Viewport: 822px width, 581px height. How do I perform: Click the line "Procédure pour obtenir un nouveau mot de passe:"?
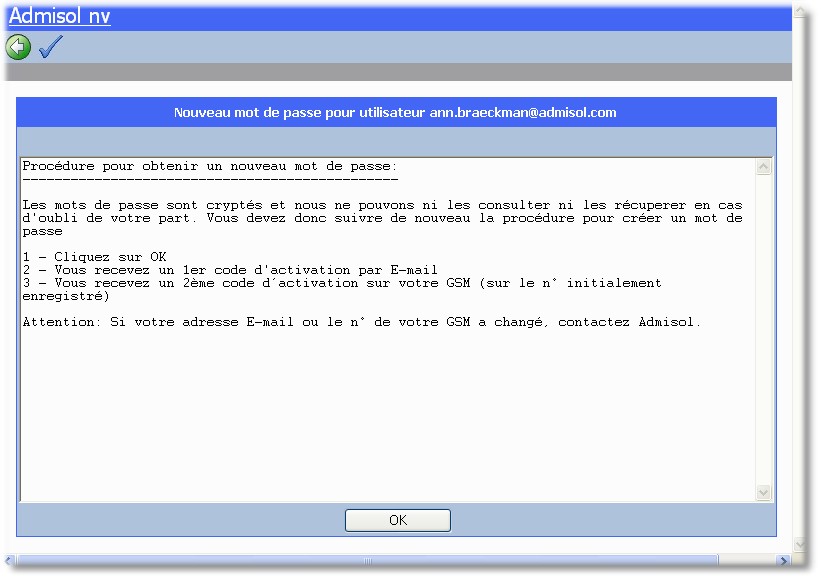[210, 167]
